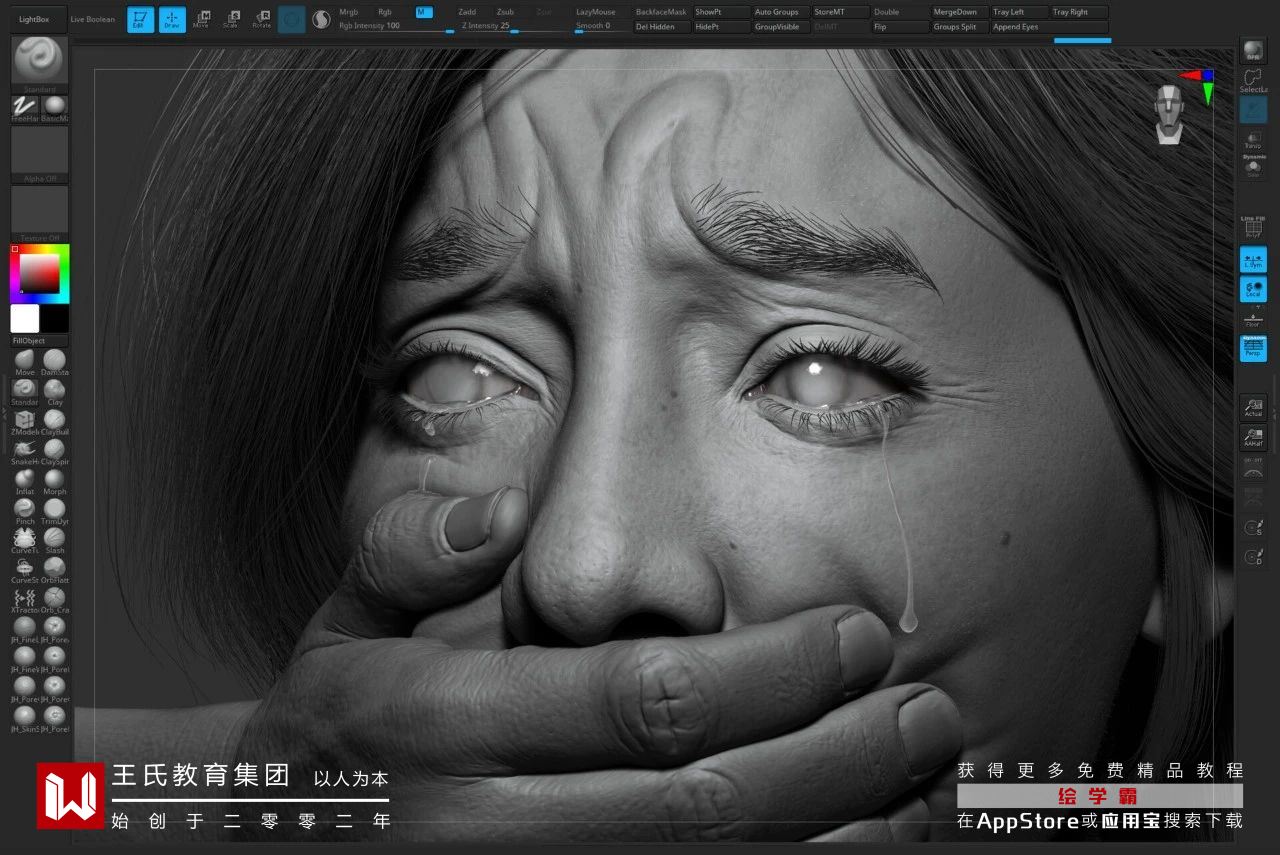Choose the Slash brush
1280x855 pixels.
[54, 539]
